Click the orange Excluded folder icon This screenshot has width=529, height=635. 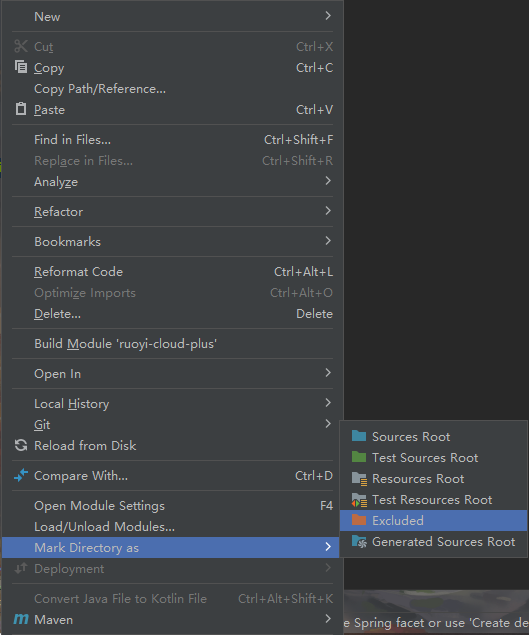[359, 520]
